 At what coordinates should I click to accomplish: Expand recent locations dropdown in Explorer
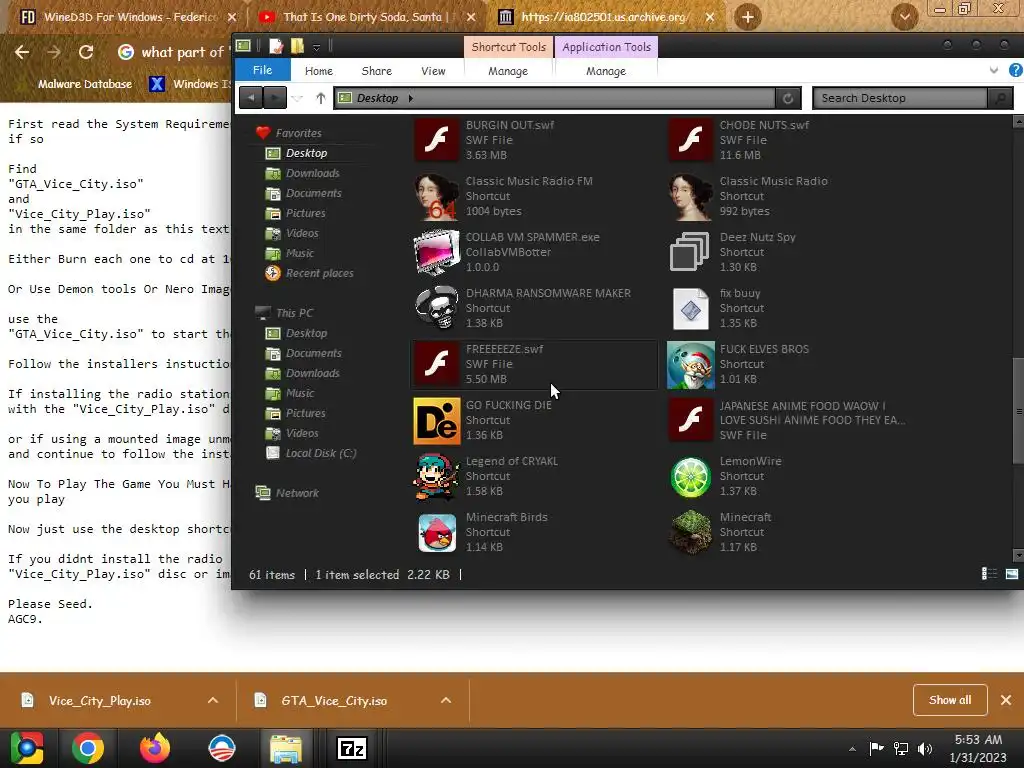297,98
